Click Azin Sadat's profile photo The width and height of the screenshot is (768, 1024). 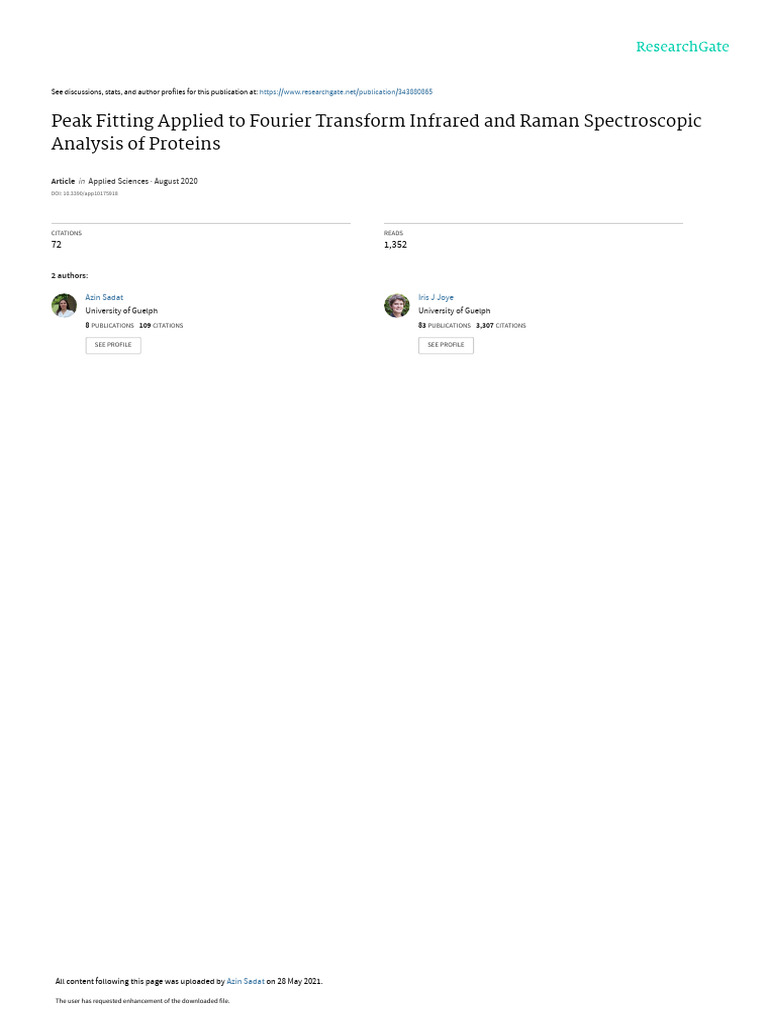[x=64, y=306]
